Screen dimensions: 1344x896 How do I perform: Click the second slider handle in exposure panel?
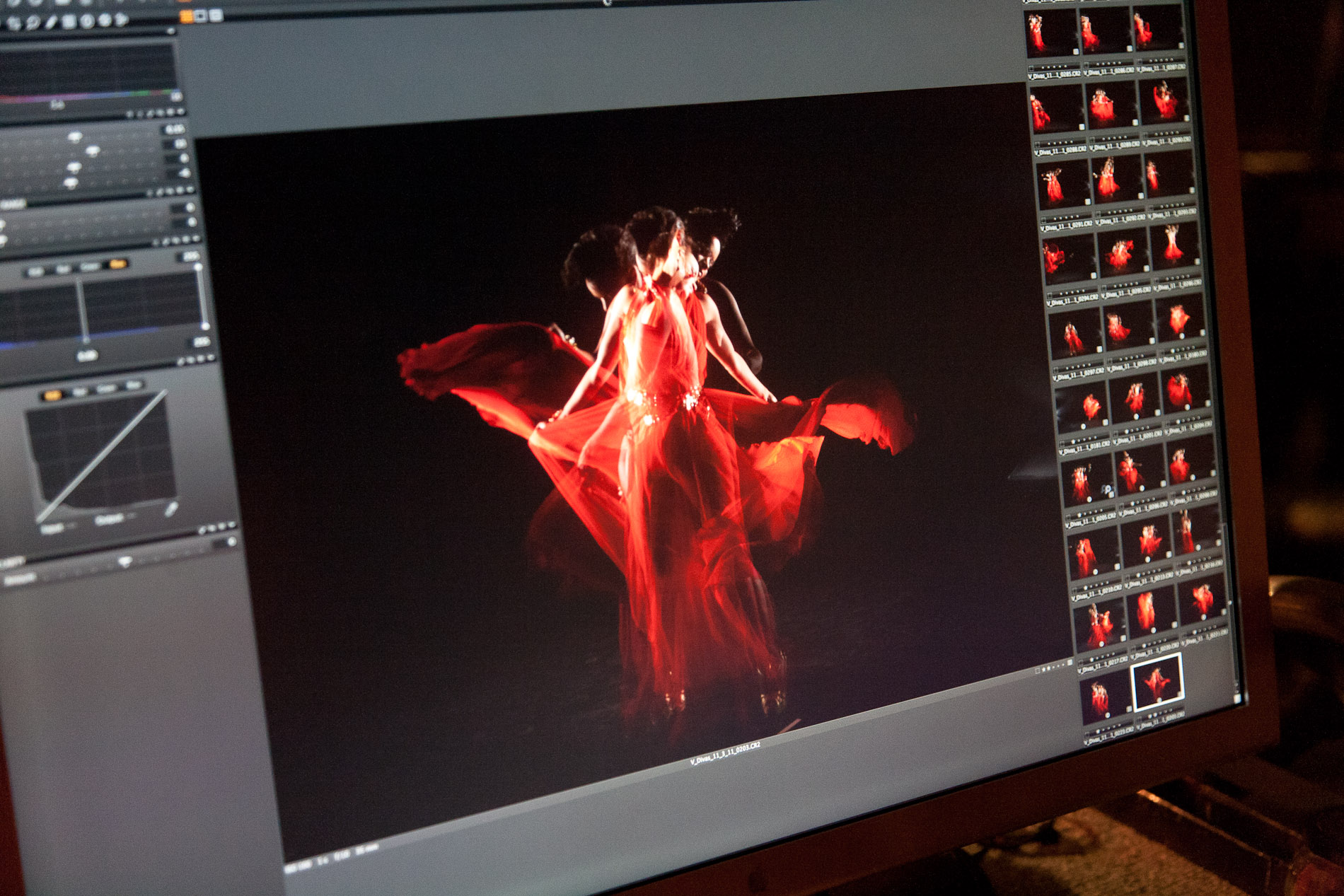pyautogui.click(x=93, y=151)
